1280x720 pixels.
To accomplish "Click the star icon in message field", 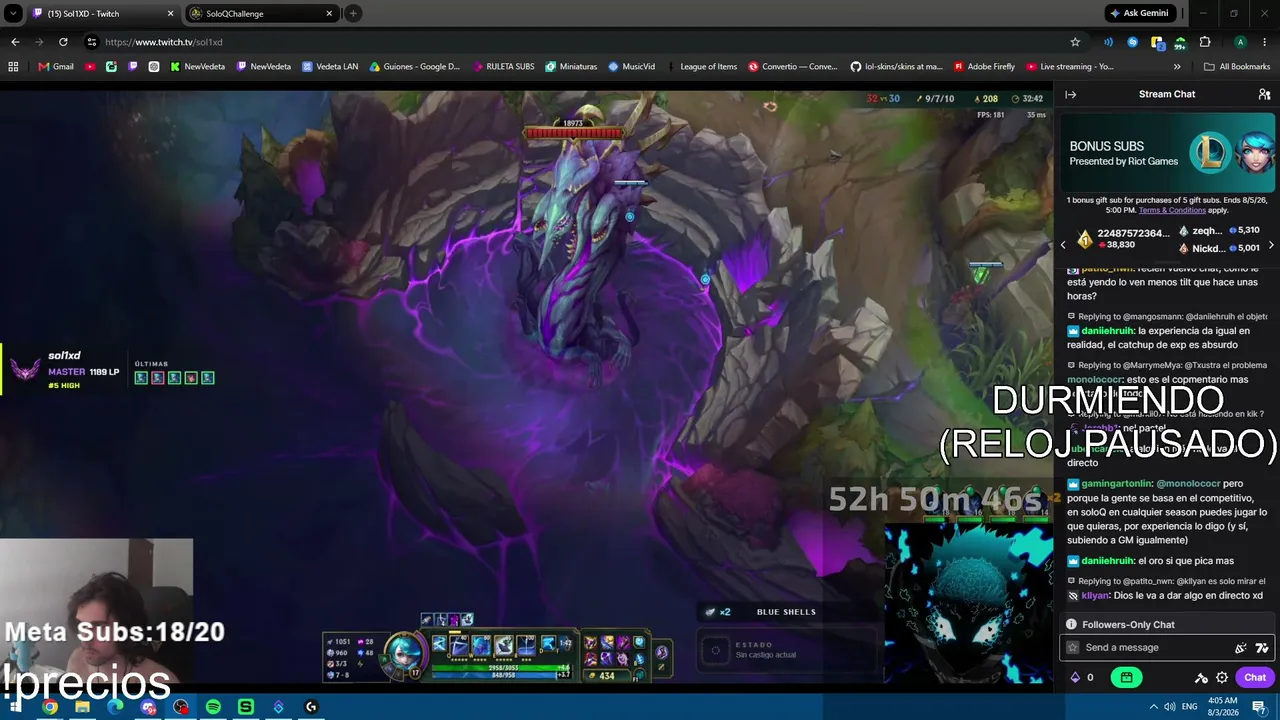I will (x=1073, y=648).
